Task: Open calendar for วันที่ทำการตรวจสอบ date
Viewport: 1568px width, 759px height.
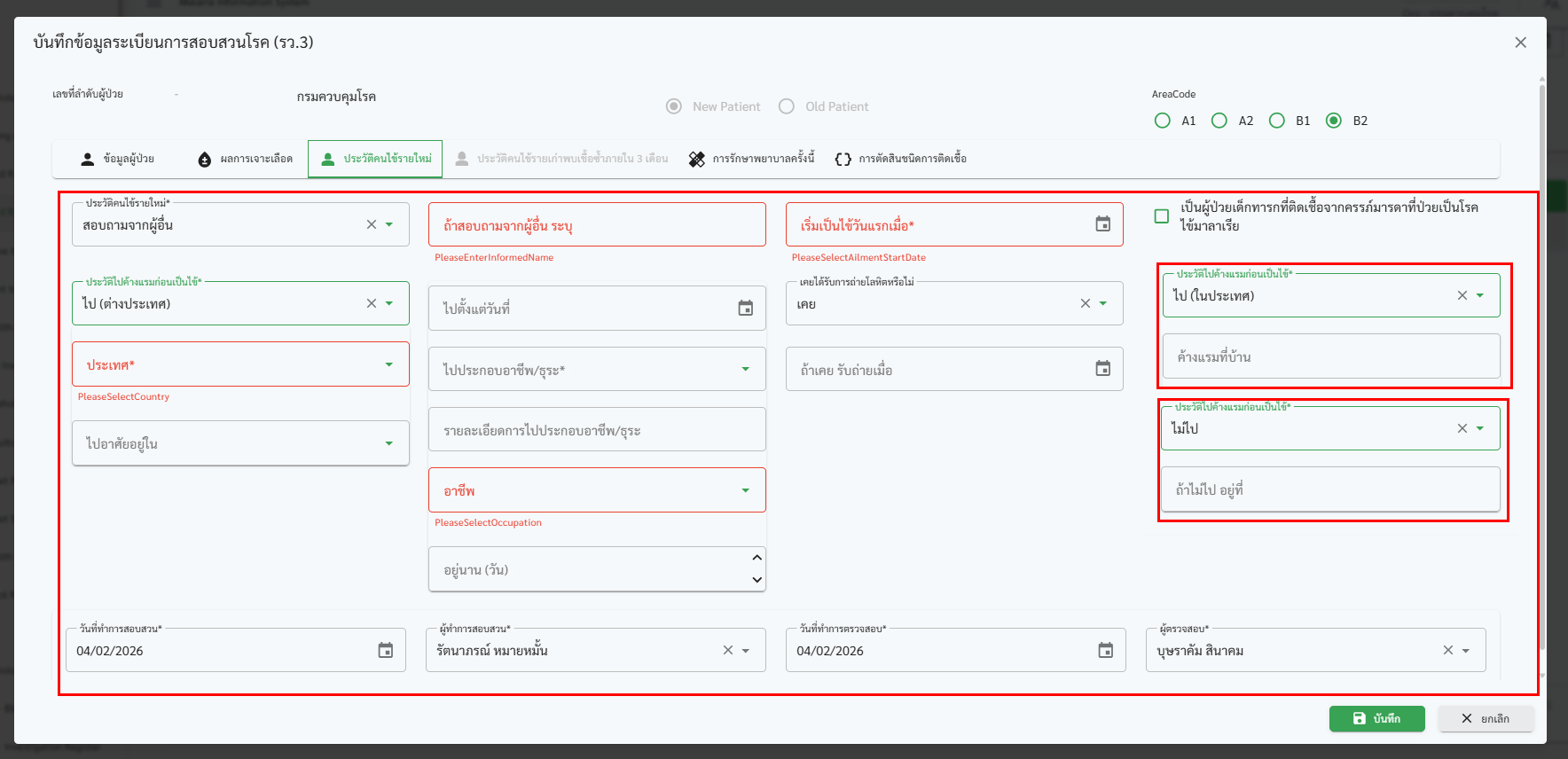Action: click(1105, 651)
